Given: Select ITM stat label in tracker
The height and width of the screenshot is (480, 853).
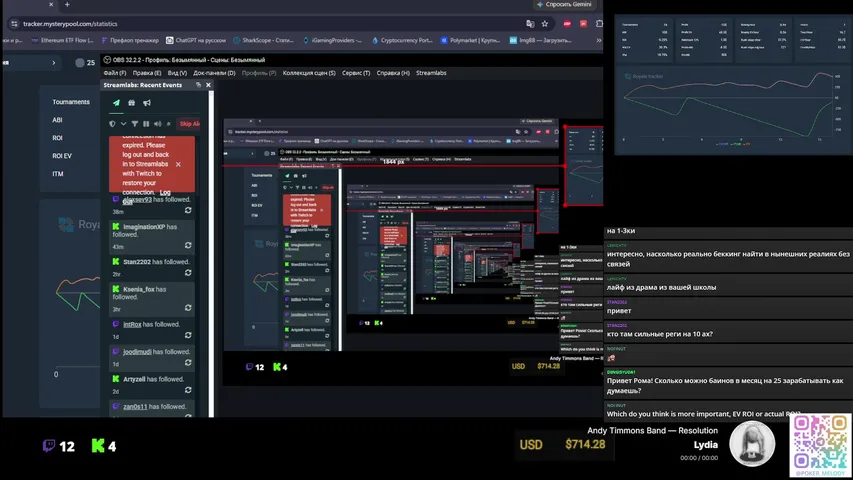Looking at the screenshot, I should [58, 174].
